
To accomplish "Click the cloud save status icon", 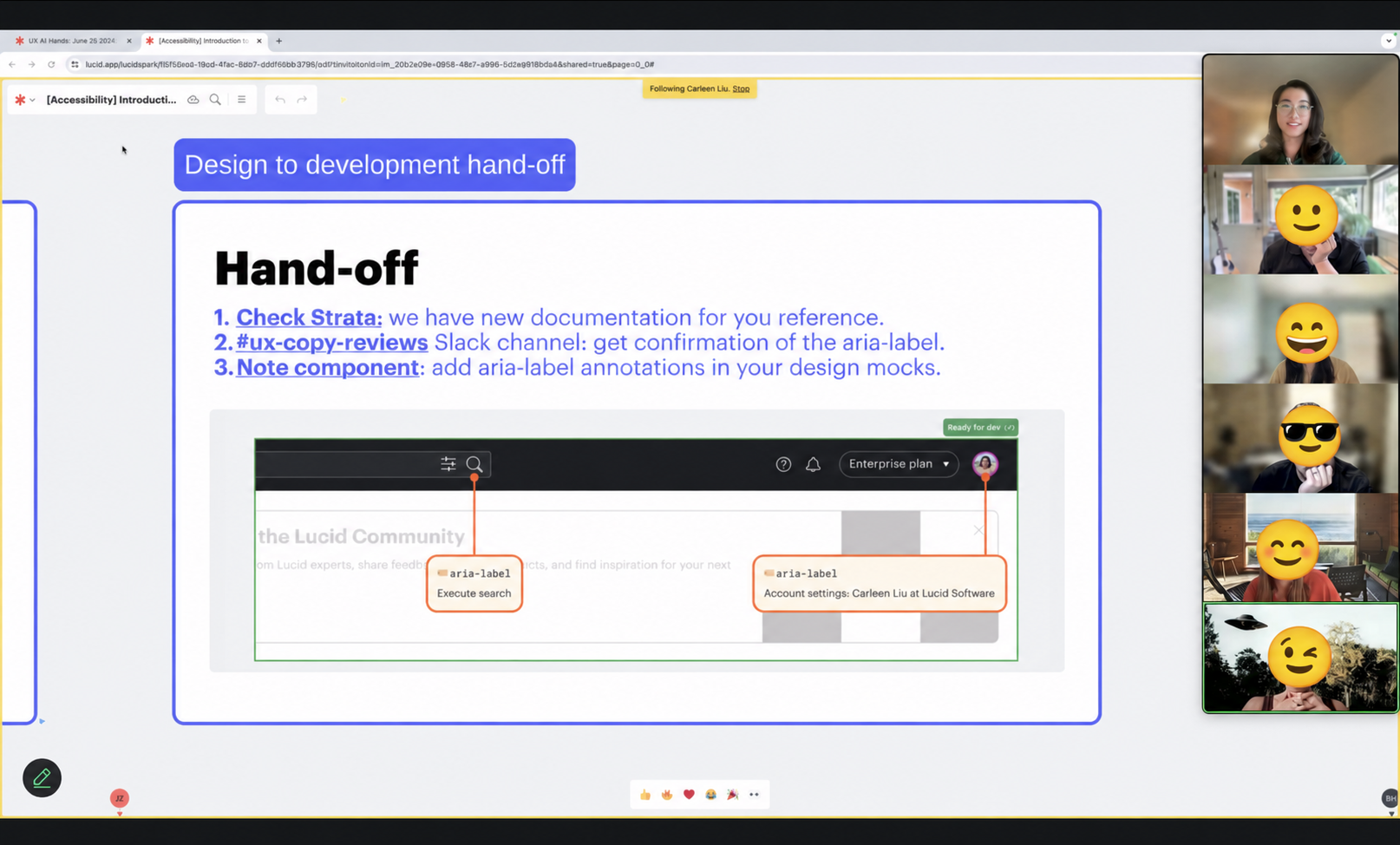I will [193, 100].
